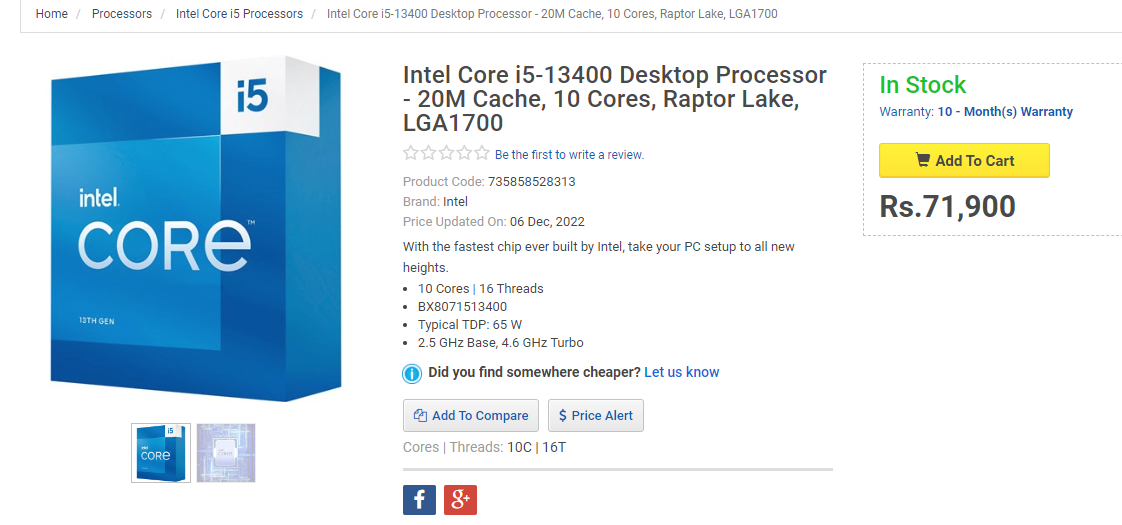
Task: Click the 'Let us know' link
Action: pos(681,372)
